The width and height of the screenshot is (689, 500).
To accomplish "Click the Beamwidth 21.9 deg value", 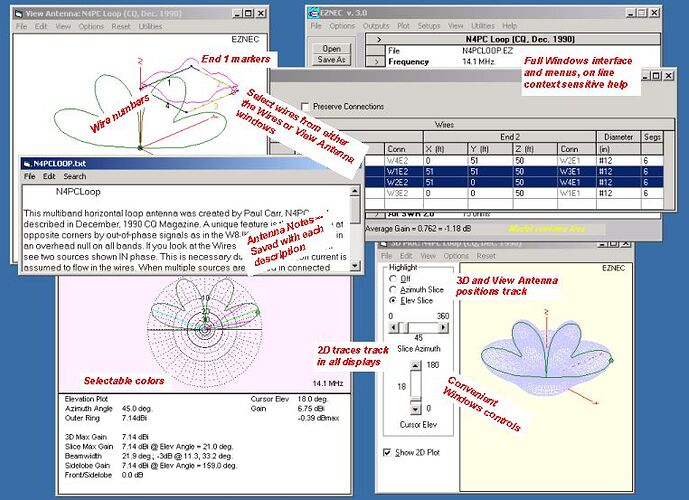I will [177, 456].
